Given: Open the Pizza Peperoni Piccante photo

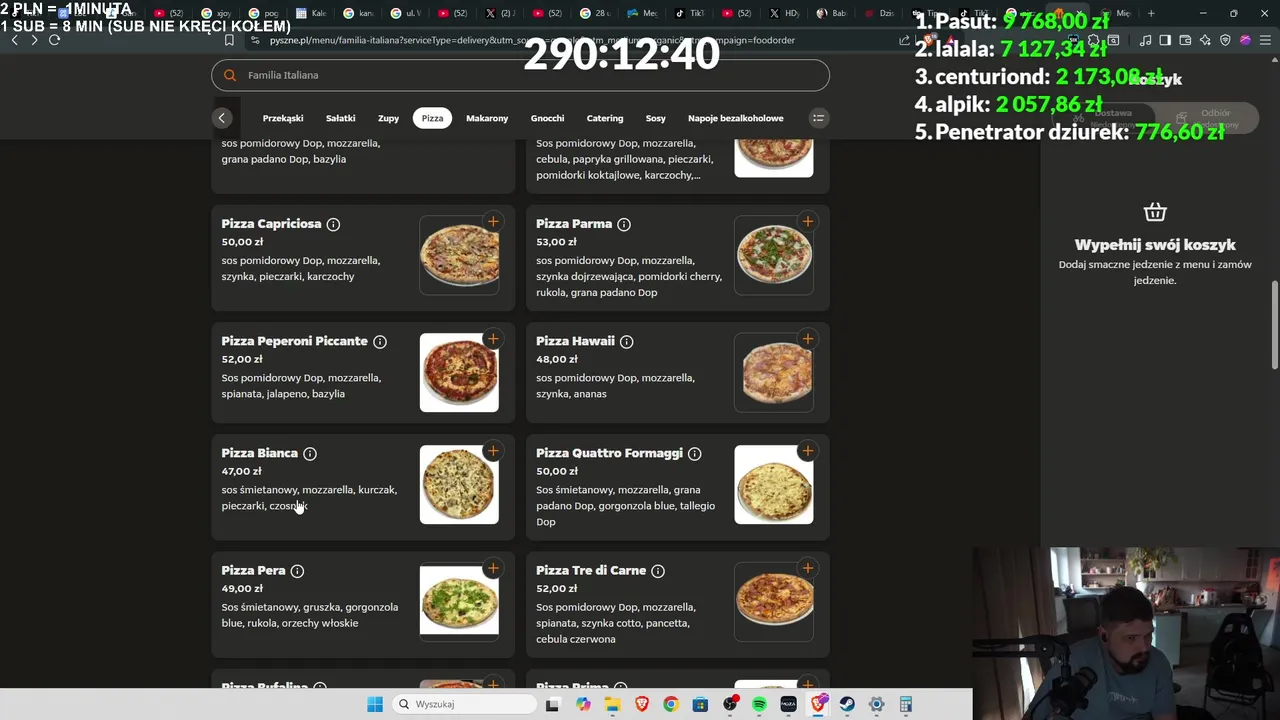Looking at the screenshot, I should click(x=459, y=373).
